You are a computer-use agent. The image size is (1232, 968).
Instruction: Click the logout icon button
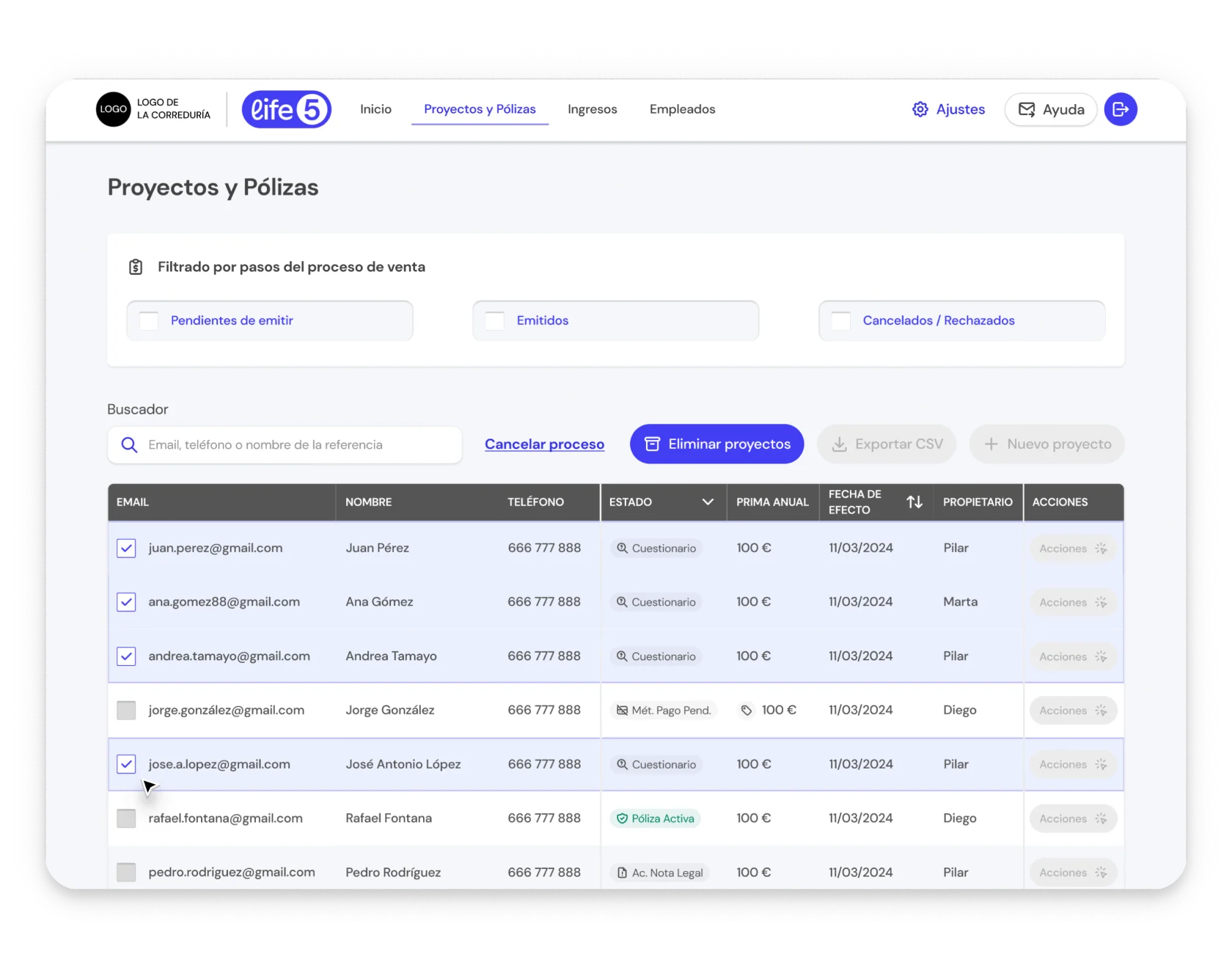point(1121,109)
